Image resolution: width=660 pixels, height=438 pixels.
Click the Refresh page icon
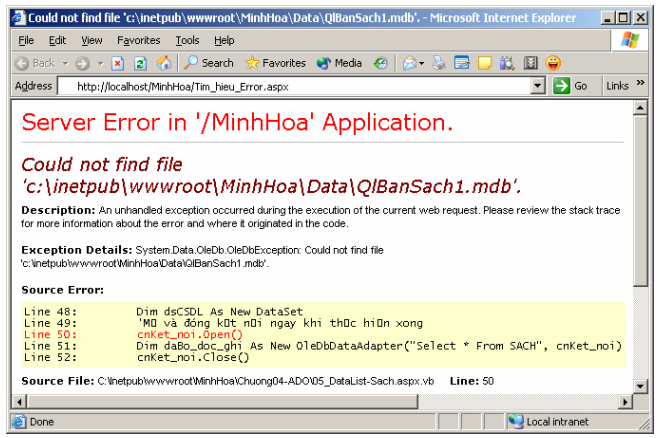pyautogui.click(x=140, y=62)
